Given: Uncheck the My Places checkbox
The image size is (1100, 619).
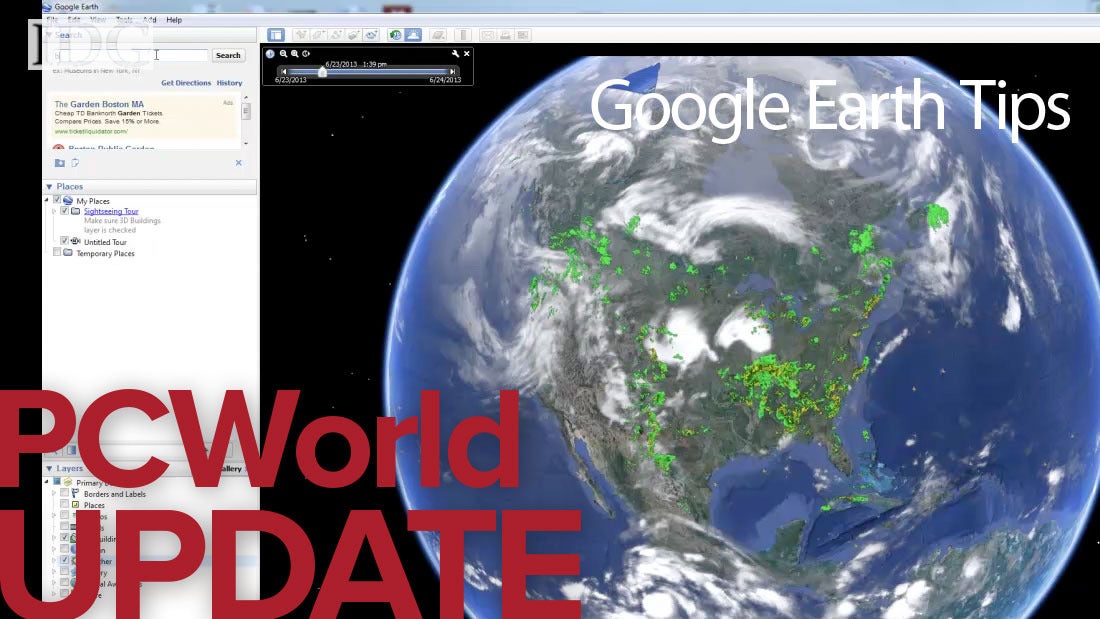Looking at the screenshot, I should (58, 200).
